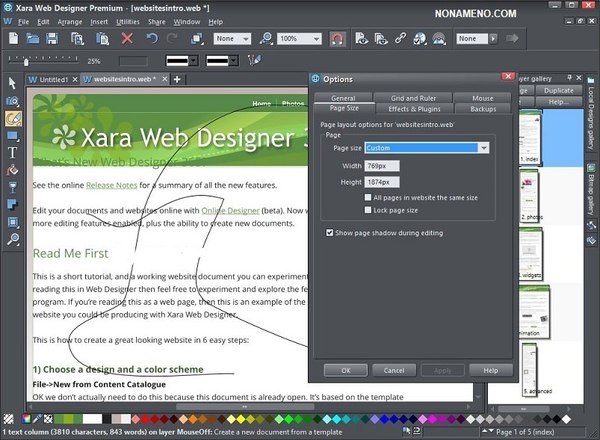Select the Photo tool camera icon
The image size is (600, 440).
(13, 100)
